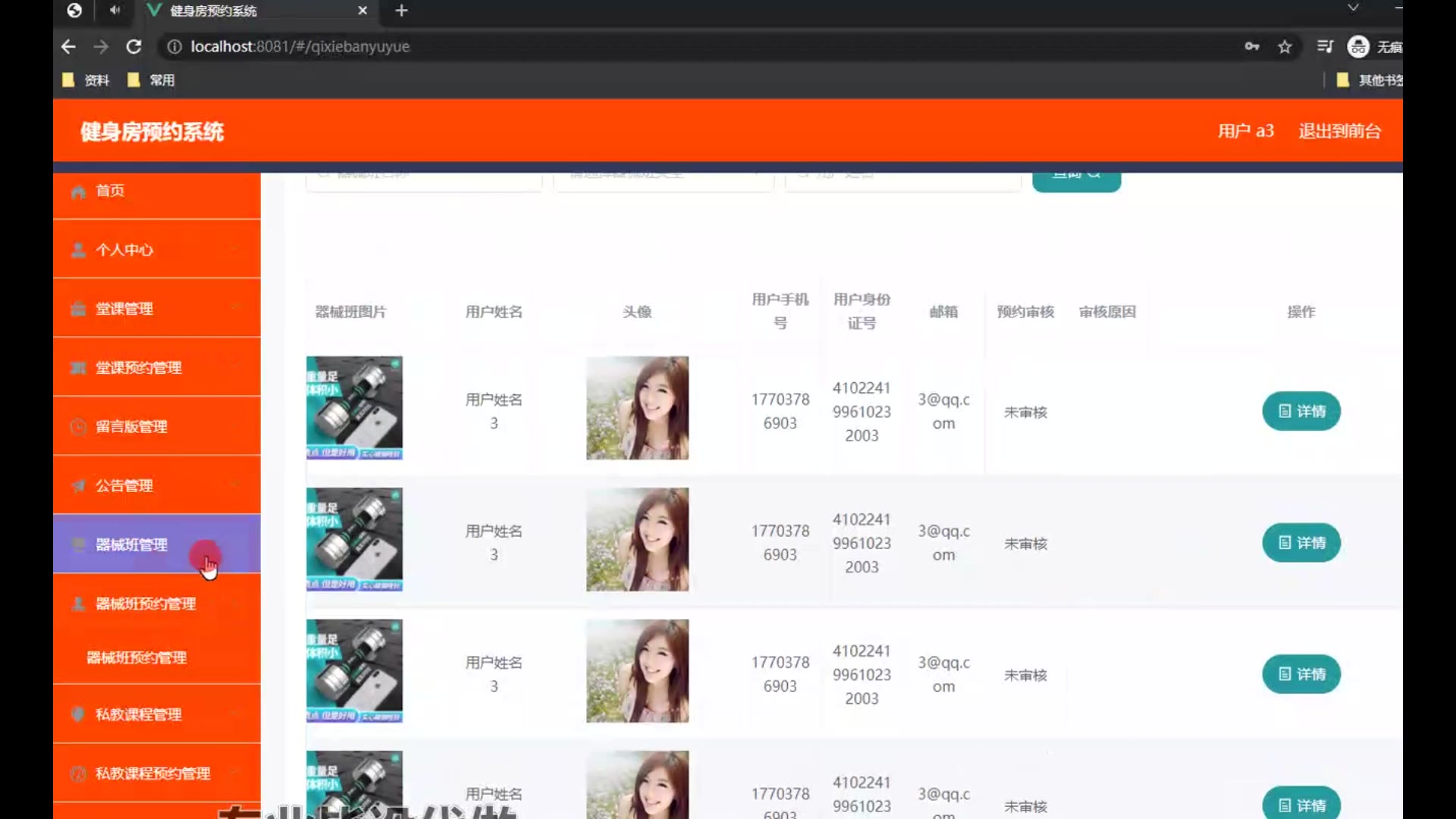Toggle chevron arrow on 堂课预约管理 row
The width and height of the screenshot is (1456, 819).
point(235,367)
